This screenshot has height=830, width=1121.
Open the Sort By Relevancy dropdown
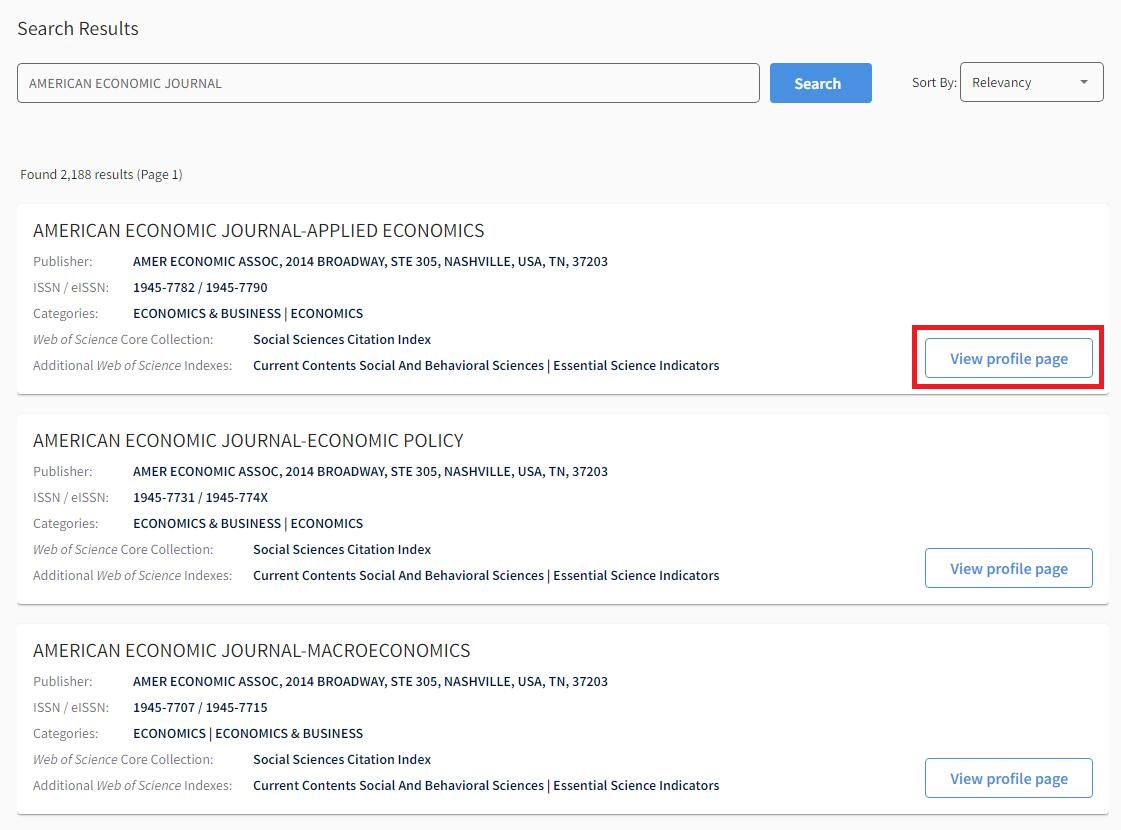(1030, 83)
